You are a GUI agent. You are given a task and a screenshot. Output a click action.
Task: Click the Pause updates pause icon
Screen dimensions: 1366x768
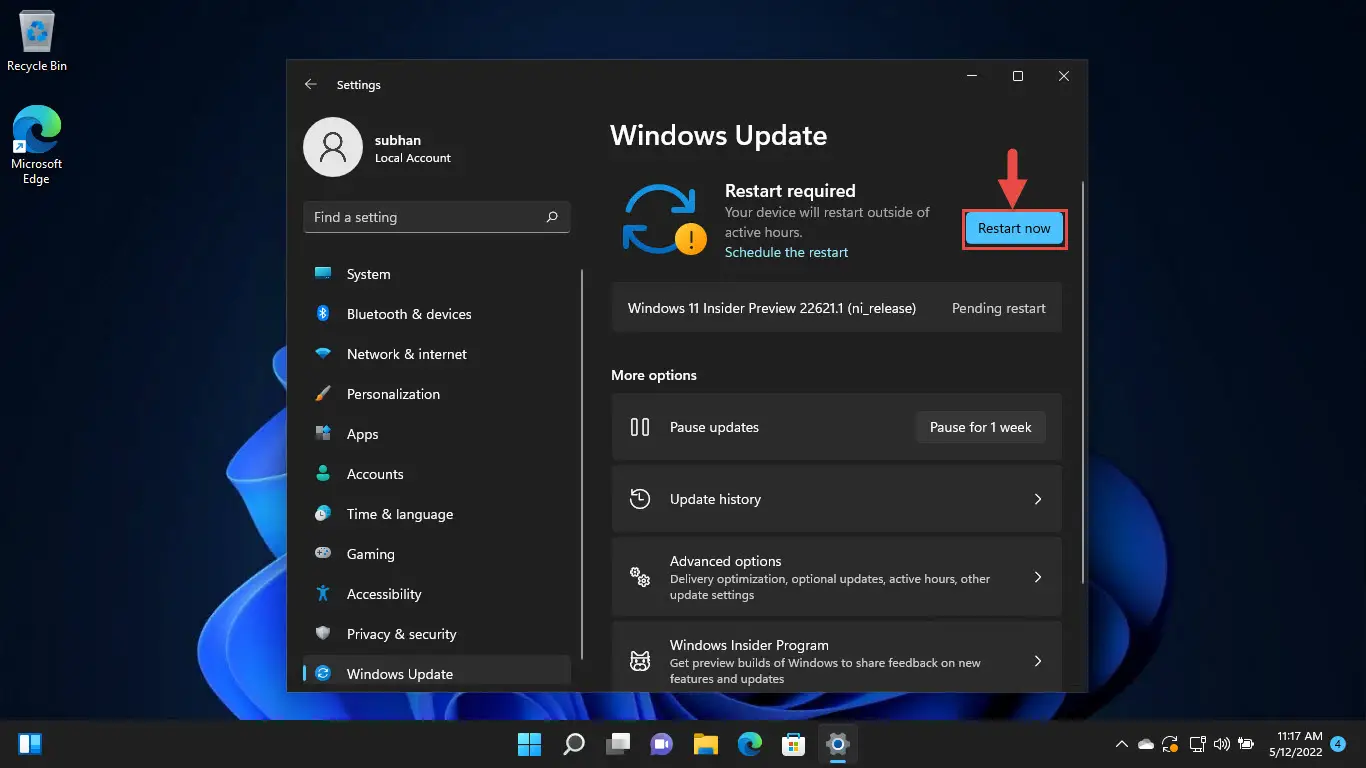[x=640, y=427]
